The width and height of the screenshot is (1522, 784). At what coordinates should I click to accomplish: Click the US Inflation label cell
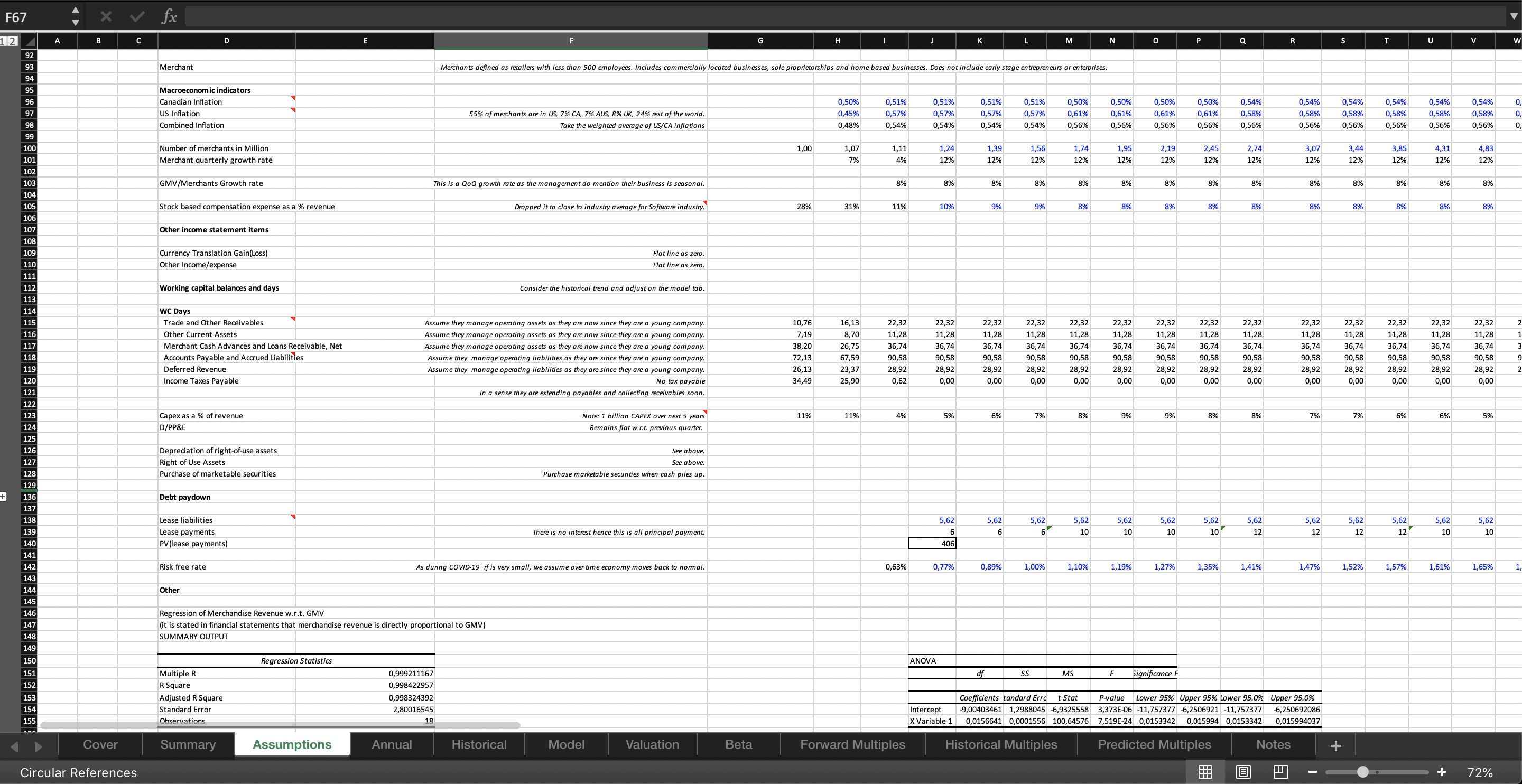(x=226, y=114)
